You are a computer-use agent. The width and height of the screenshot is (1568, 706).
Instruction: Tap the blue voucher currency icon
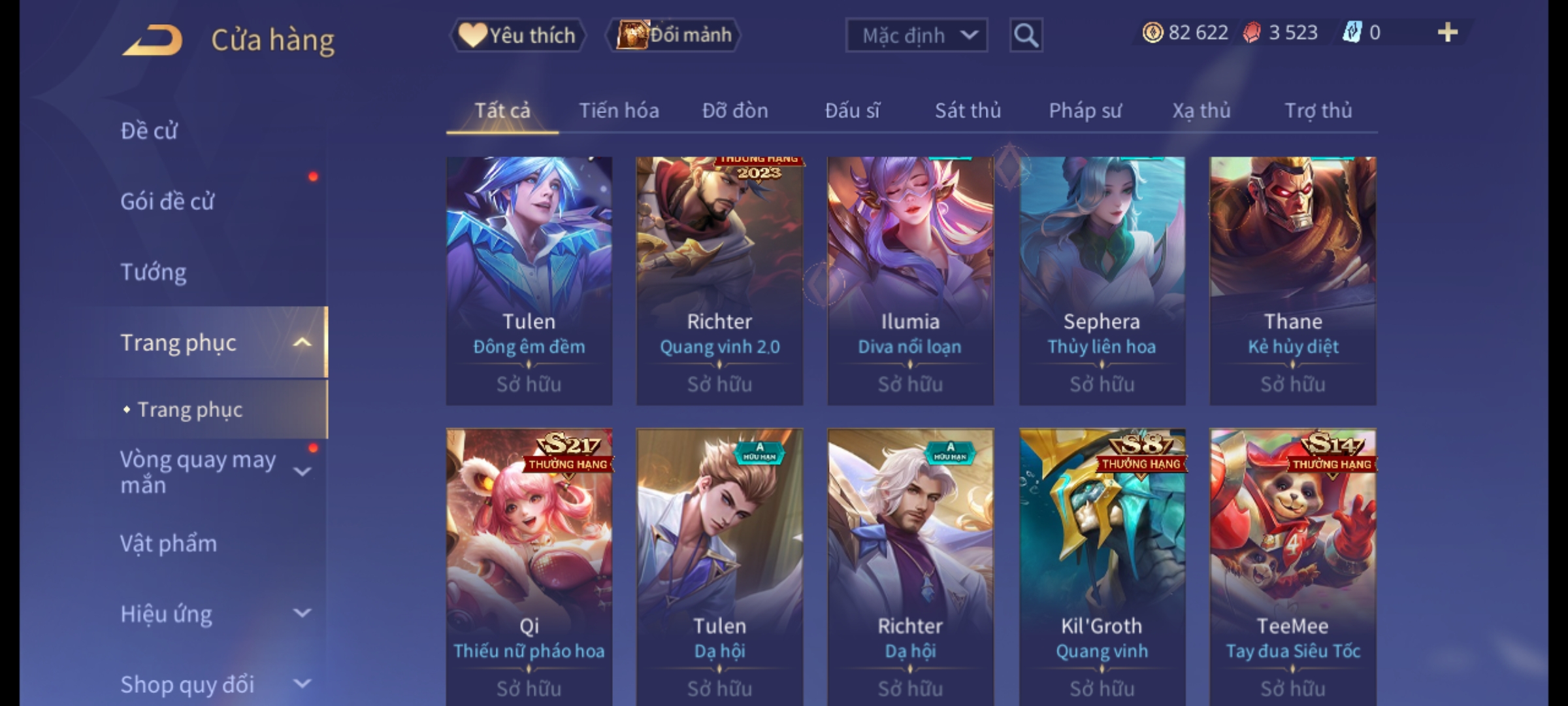tap(1351, 33)
